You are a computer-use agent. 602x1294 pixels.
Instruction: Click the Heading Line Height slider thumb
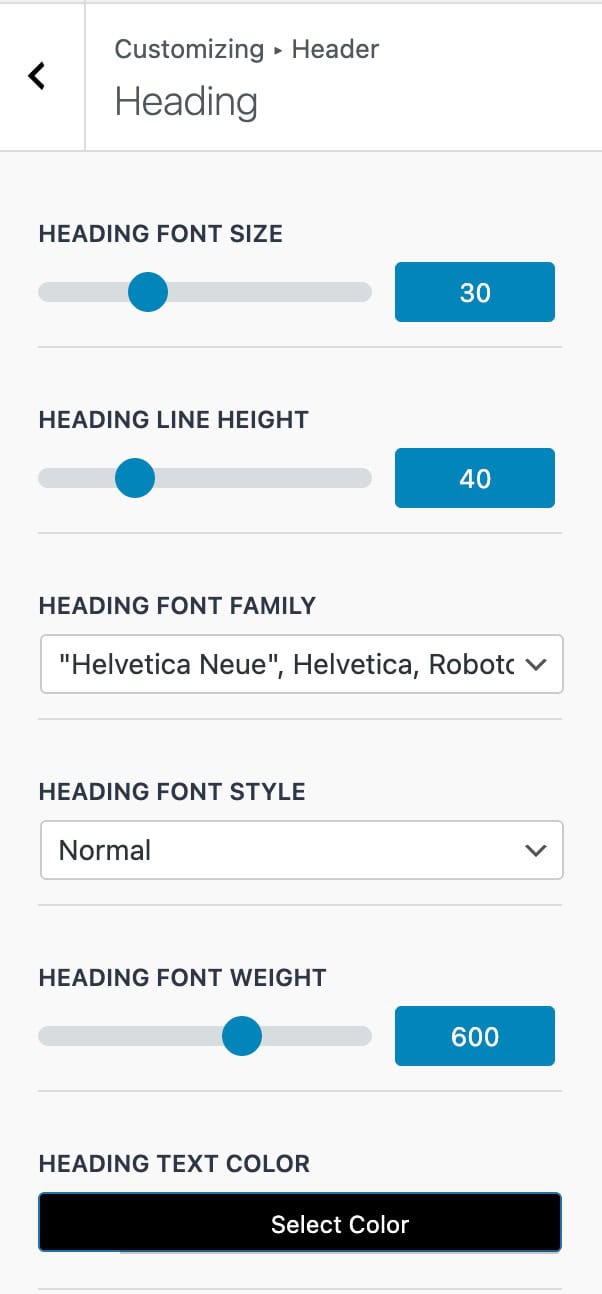[134, 478]
